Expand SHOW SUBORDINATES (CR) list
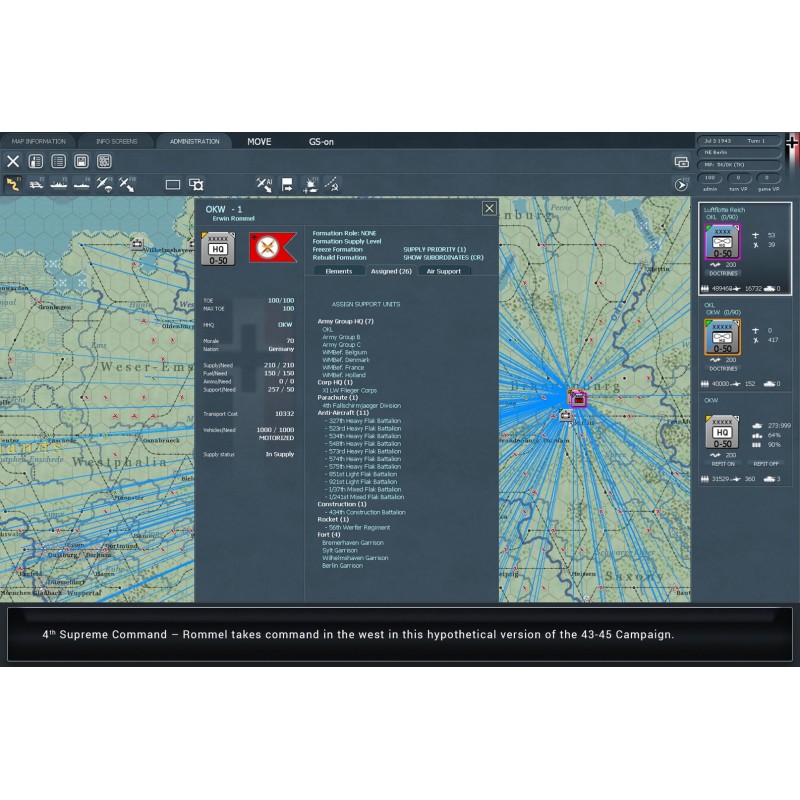Viewport: 800px width, 800px height. [x=436, y=257]
